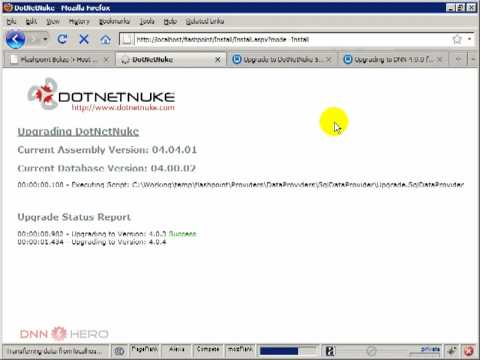Open the list all tabs dropdown
The width and height of the screenshot is (480, 360).
click(x=473, y=60)
